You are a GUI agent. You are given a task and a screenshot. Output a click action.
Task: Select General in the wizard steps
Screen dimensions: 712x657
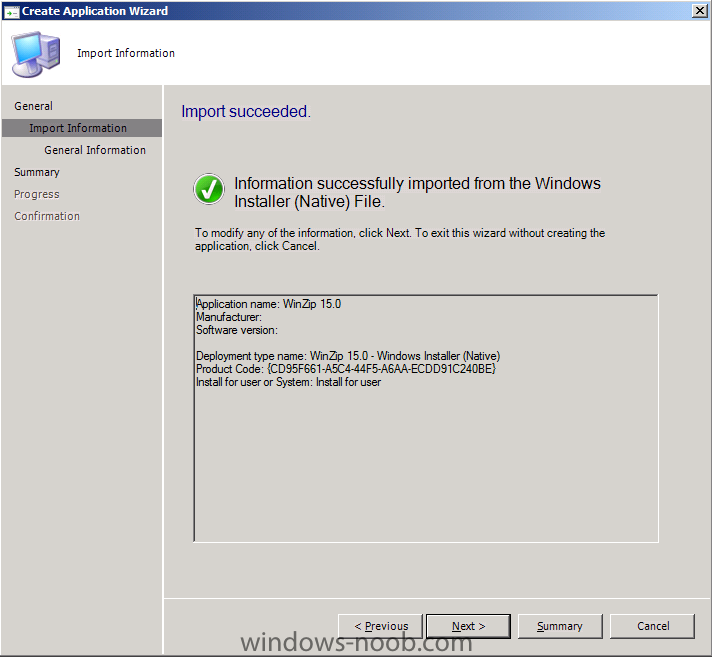34,106
